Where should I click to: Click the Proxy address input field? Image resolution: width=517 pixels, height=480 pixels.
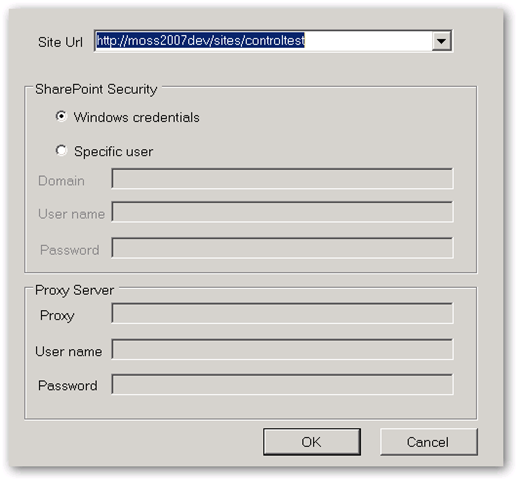tap(282, 313)
